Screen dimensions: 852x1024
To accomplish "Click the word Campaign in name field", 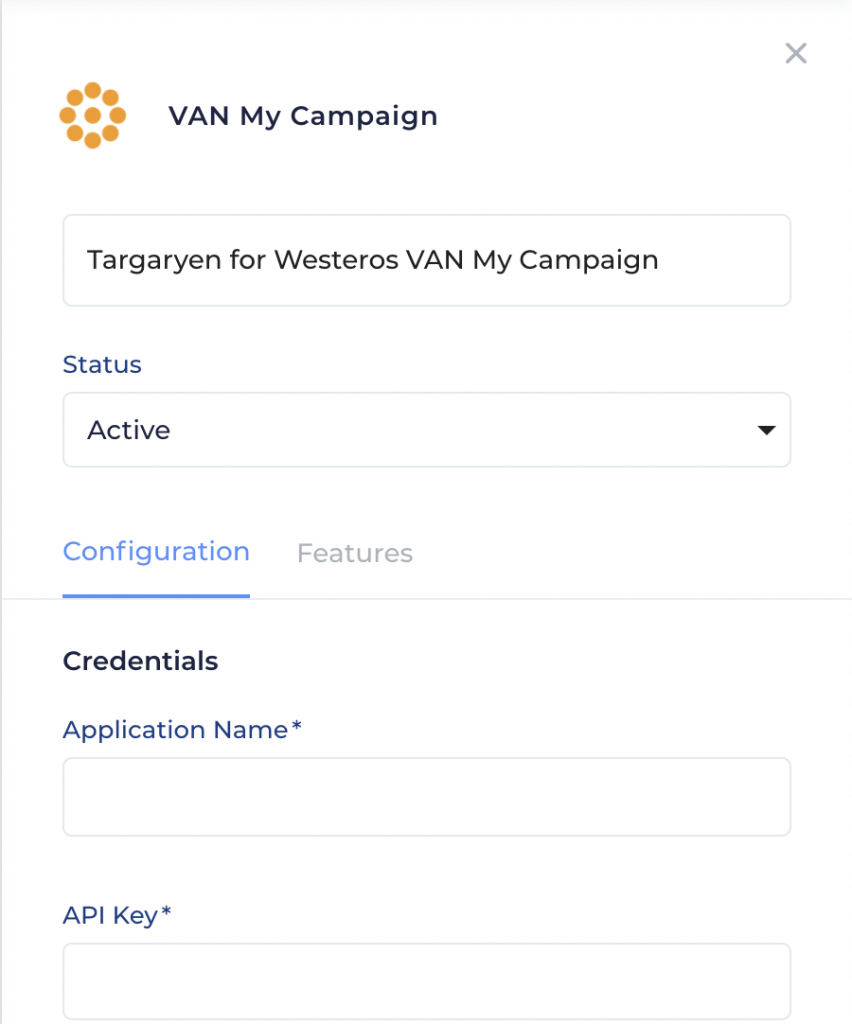I will 589,261.
